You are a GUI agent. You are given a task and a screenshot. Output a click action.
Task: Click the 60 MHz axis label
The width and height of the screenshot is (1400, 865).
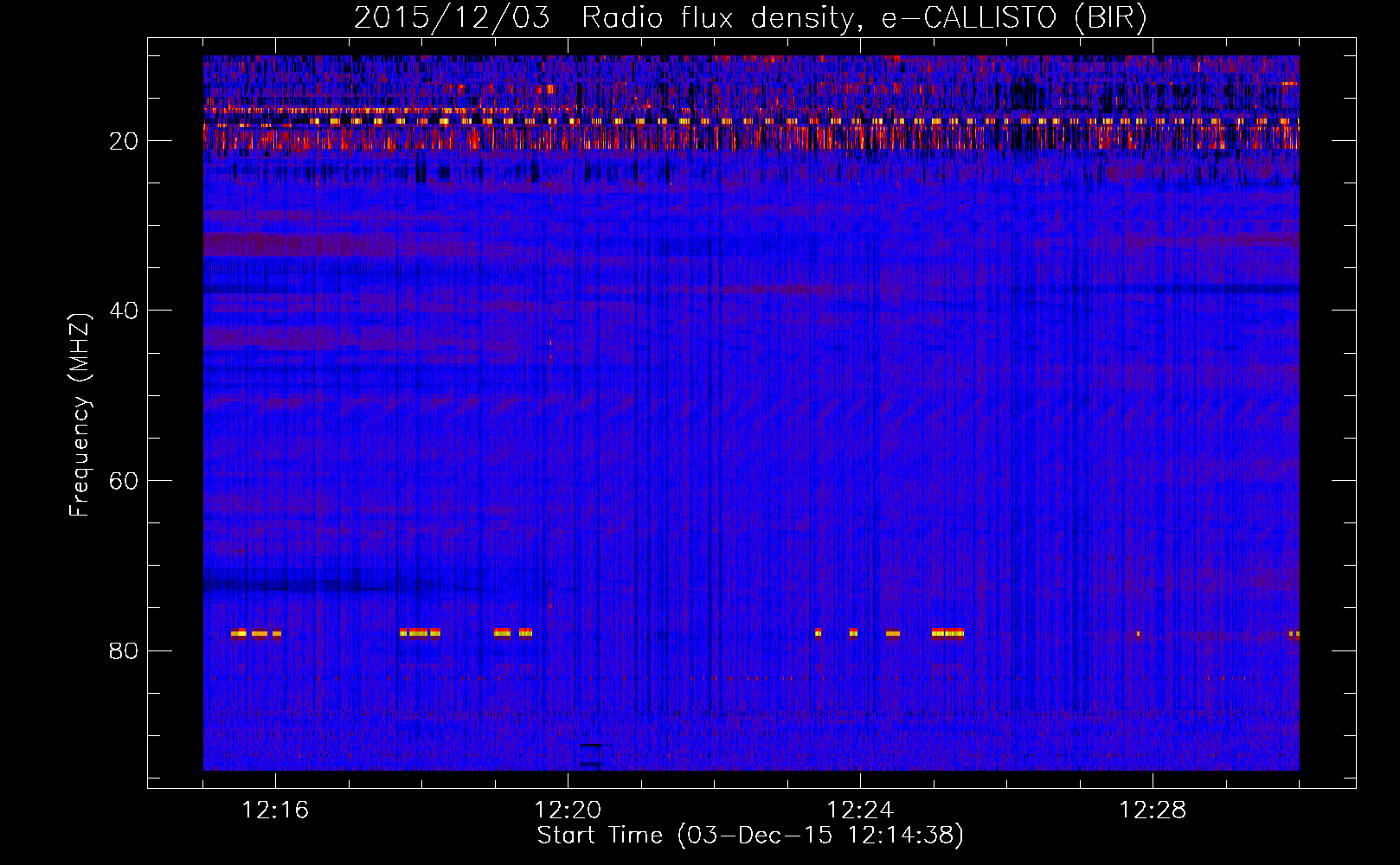click(124, 481)
